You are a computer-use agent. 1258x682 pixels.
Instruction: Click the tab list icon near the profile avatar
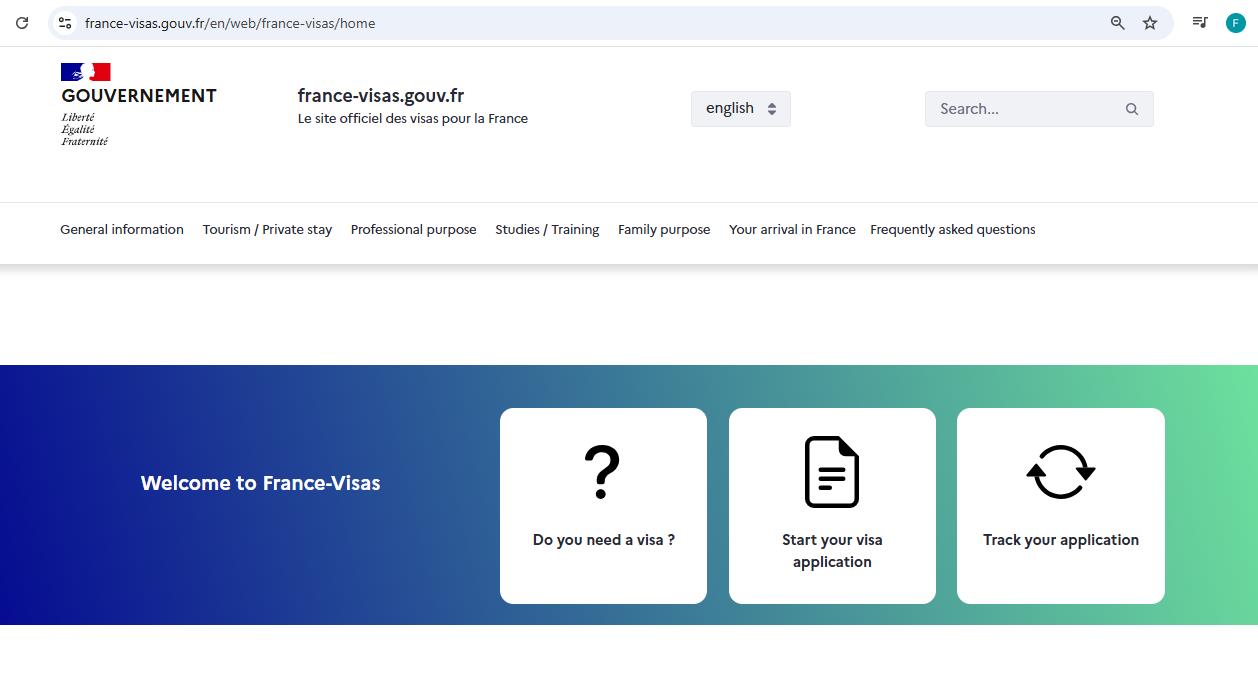[x=1199, y=22]
